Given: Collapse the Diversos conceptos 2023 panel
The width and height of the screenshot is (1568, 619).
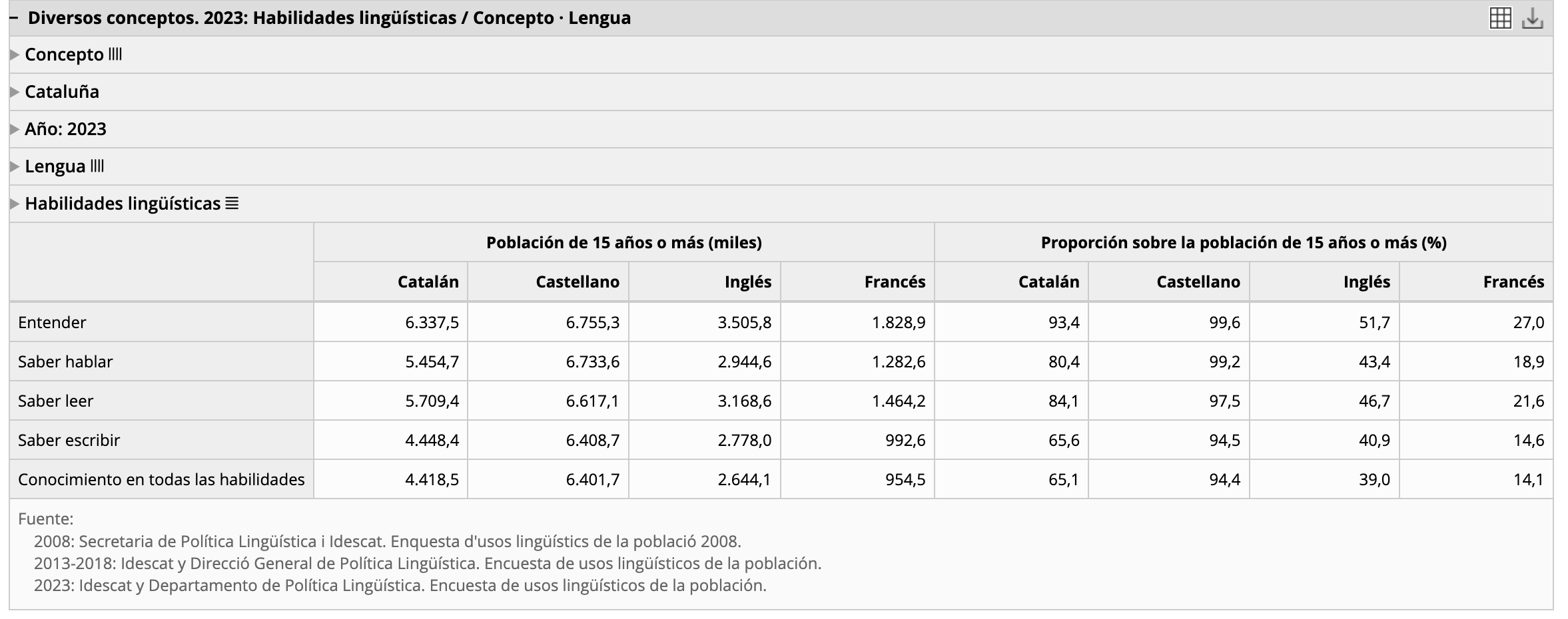Looking at the screenshot, I should point(13,18).
